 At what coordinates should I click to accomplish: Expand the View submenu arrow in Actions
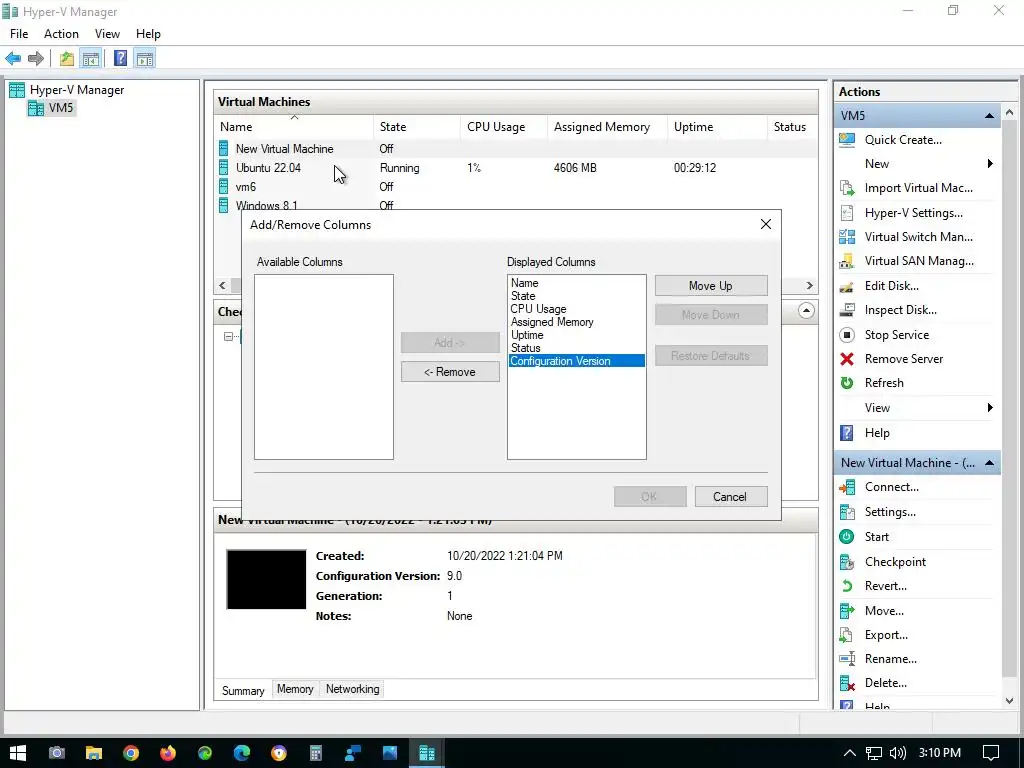[990, 408]
